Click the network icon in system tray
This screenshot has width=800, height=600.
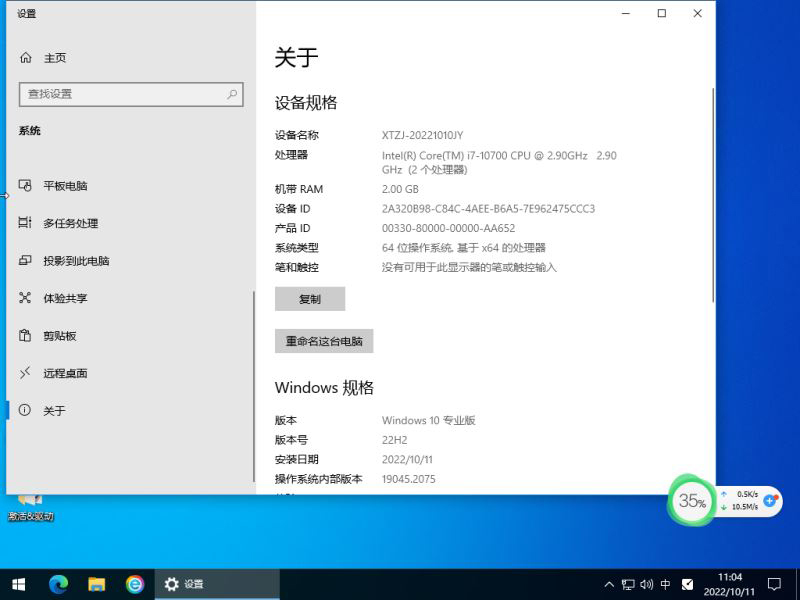pyautogui.click(x=628, y=584)
